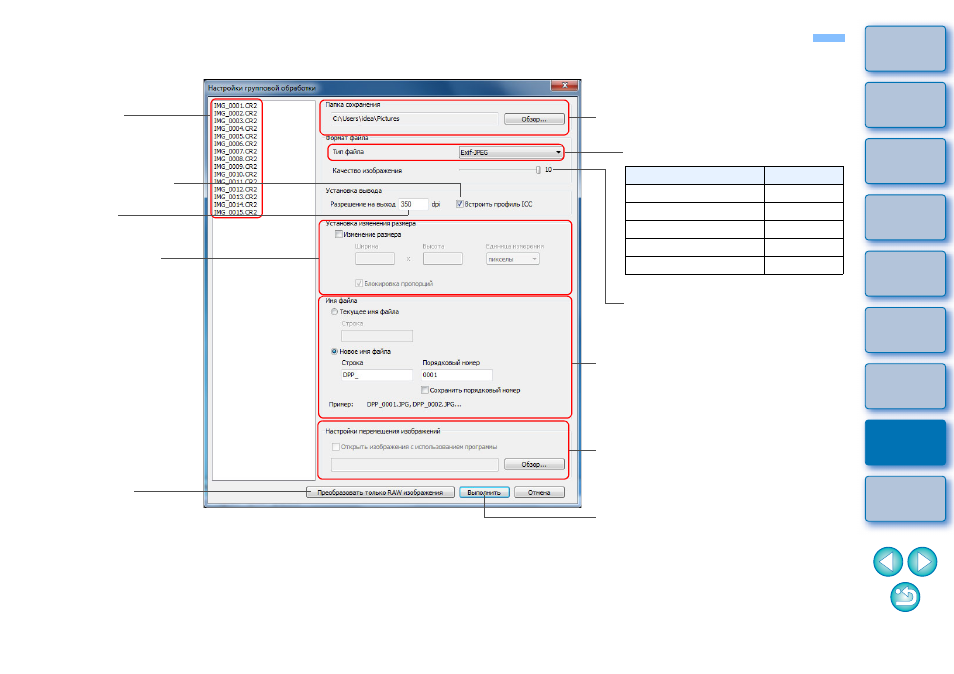The height and width of the screenshot is (674, 954).
Task: Toggle the Блокировка пропорций checkbox
Action: 359,283
